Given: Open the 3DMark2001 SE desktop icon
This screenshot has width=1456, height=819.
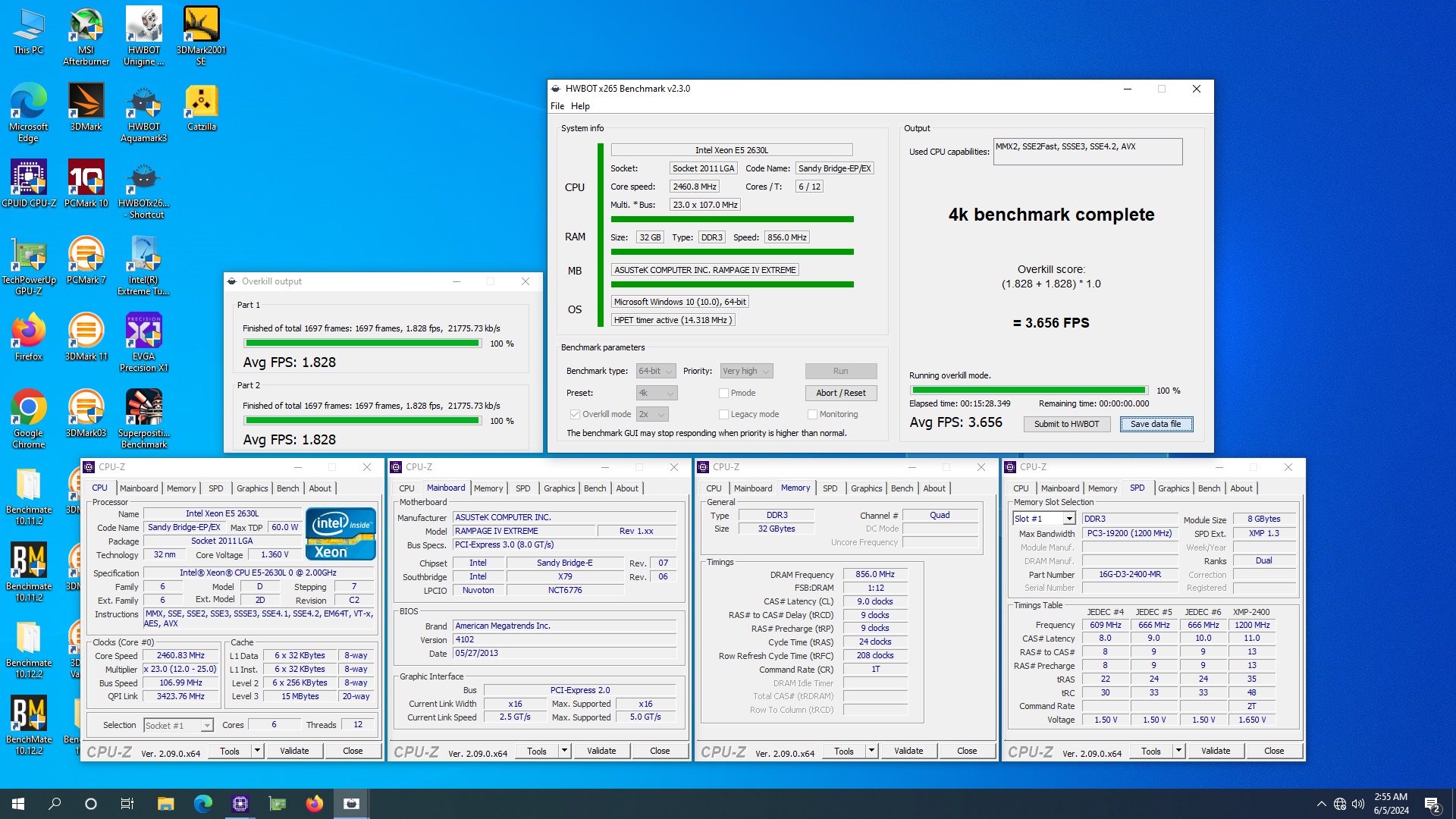Looking at the screenshot, I should click(x=201, y=36).
